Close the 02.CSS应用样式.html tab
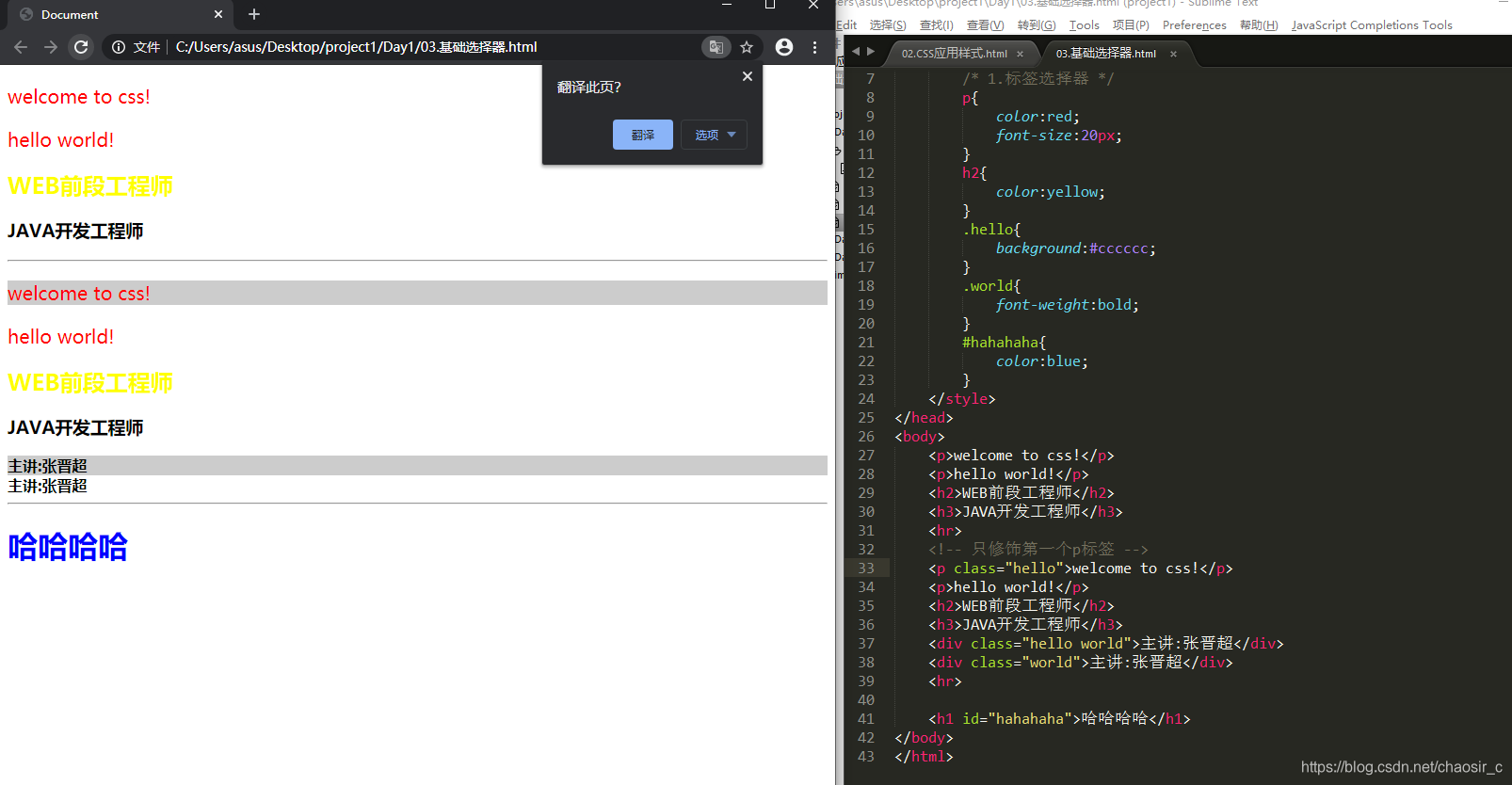The image size is (1512, 785). (x=1020, y=54)
